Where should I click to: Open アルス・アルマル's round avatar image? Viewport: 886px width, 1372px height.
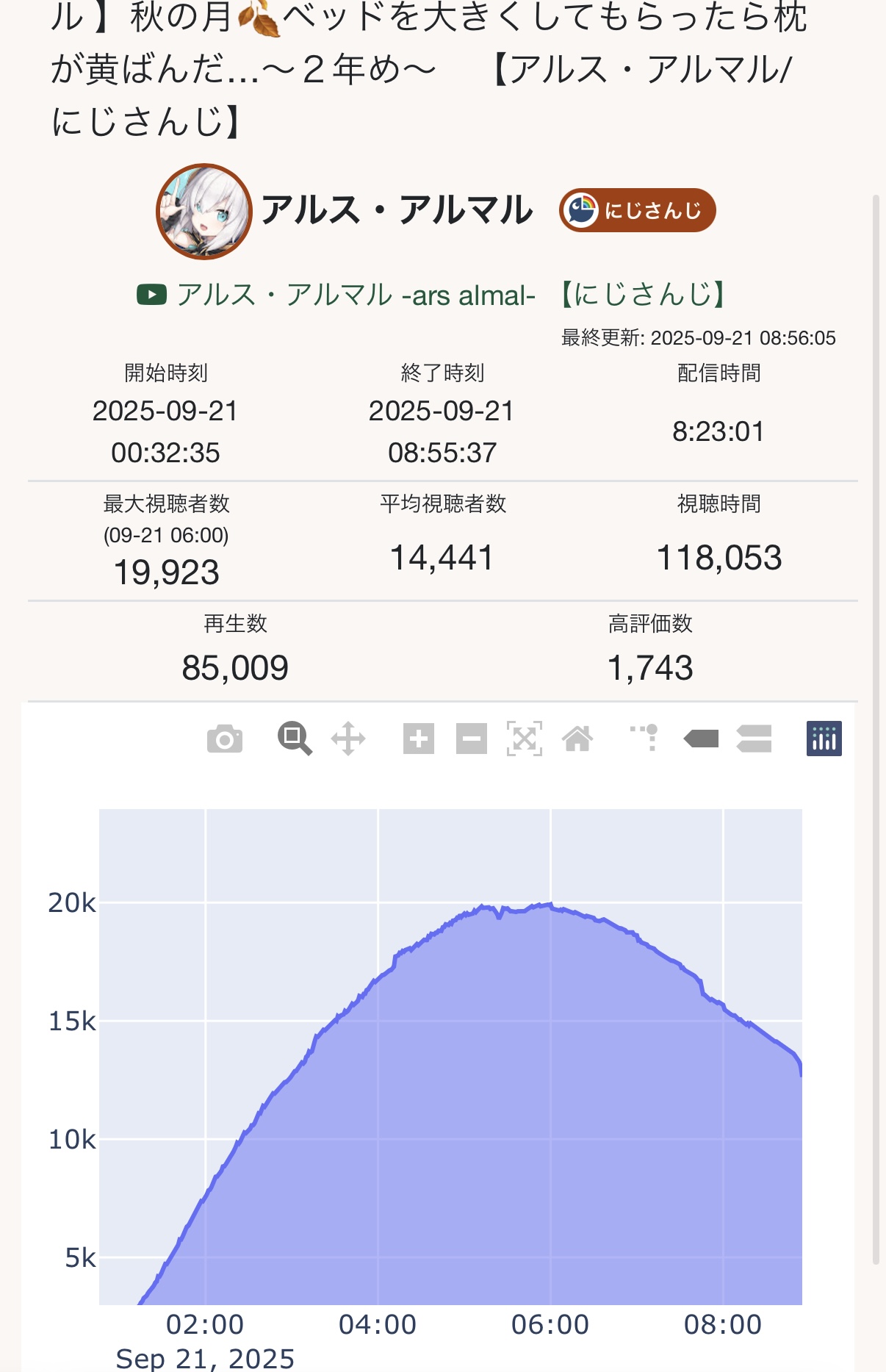(204, 212)
